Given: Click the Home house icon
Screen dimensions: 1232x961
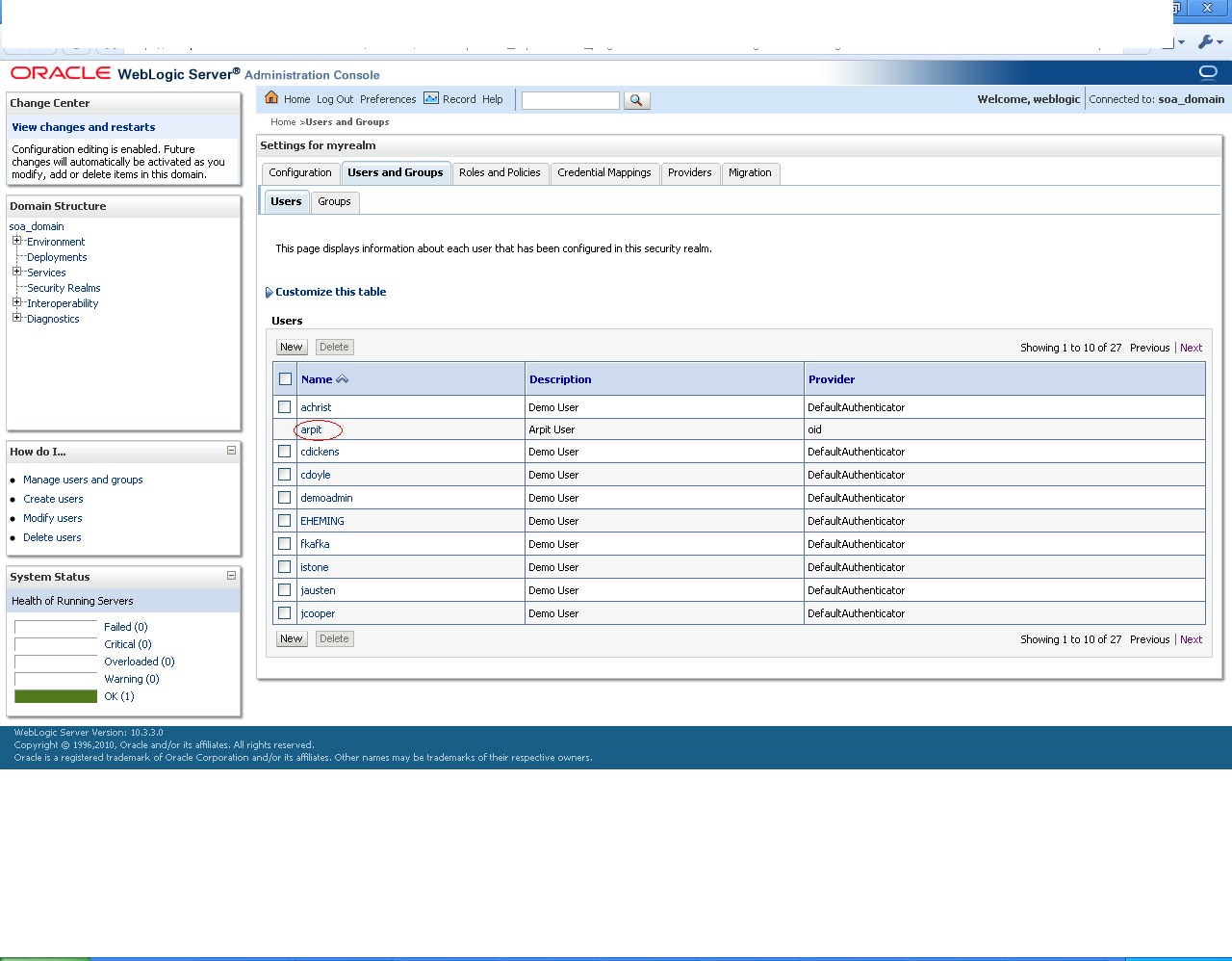Looking at the screenshot, I should 271,98.
